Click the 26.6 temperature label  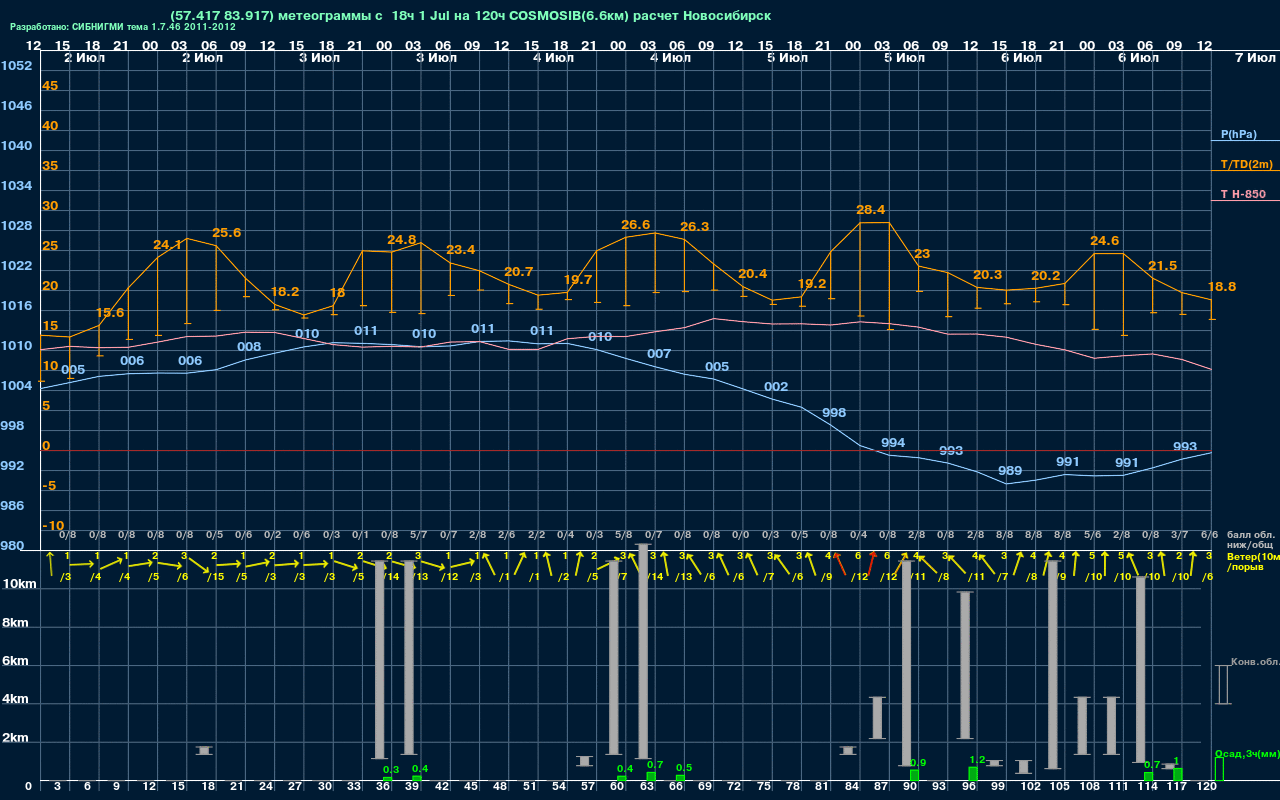635,225
